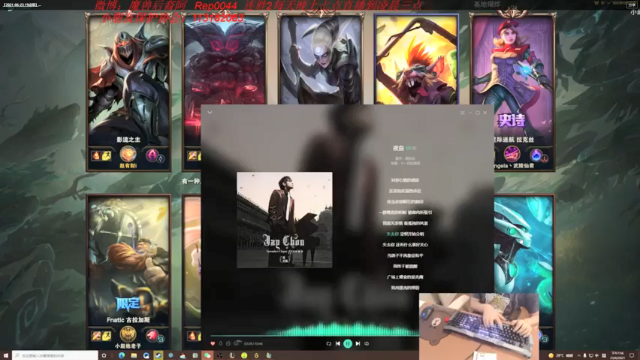The height and width of the screenshot is (360, 640).
Task: Click summoner spell icons on 影流之主 card
Action: (101, 156)
